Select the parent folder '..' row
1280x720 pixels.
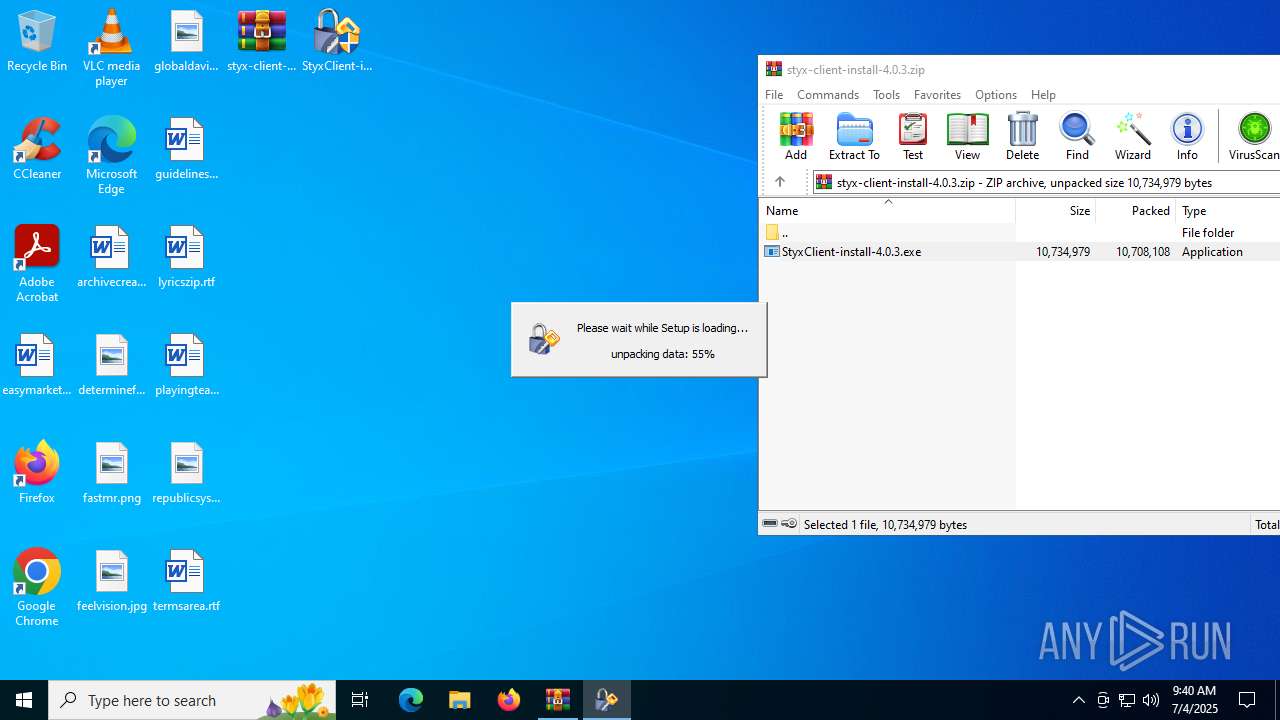click(x=1019, y=232)
